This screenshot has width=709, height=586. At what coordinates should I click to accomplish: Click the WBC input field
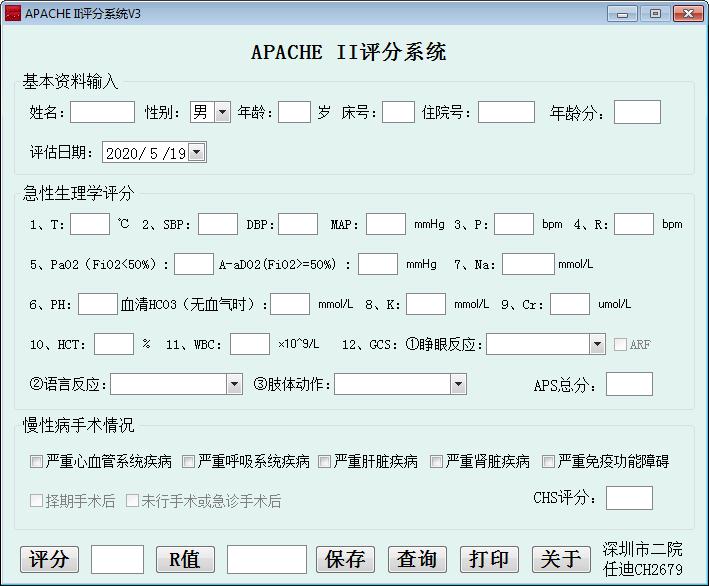[x=250, y=344]
